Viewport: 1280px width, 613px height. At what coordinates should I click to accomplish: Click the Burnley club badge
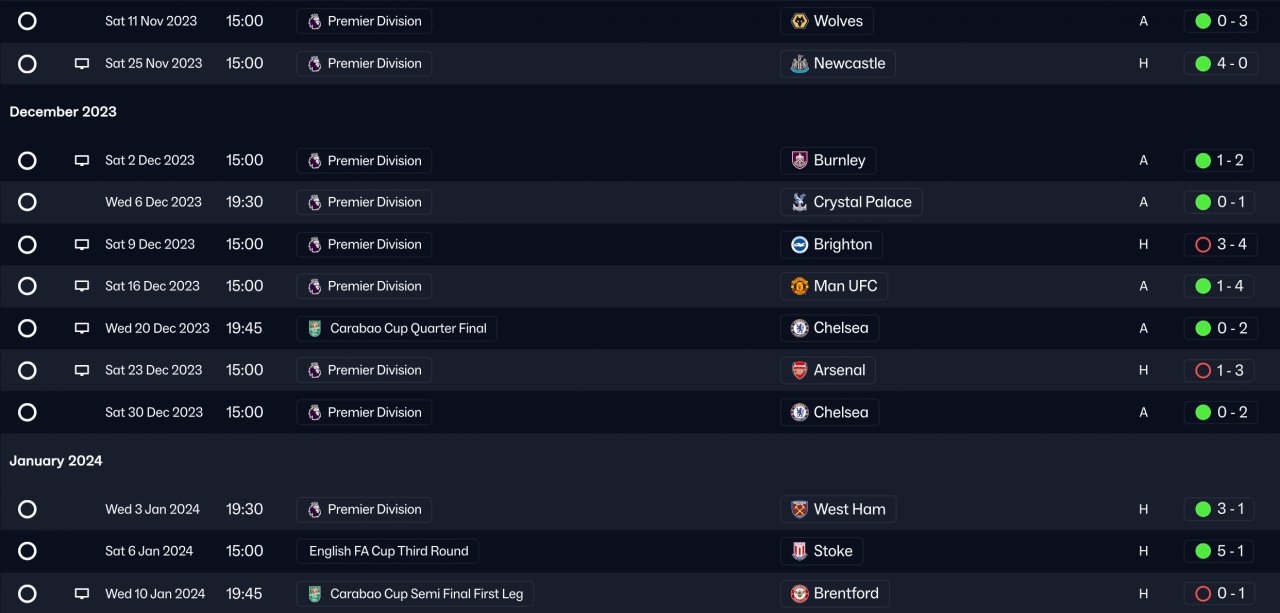click(x=799, y=160)
